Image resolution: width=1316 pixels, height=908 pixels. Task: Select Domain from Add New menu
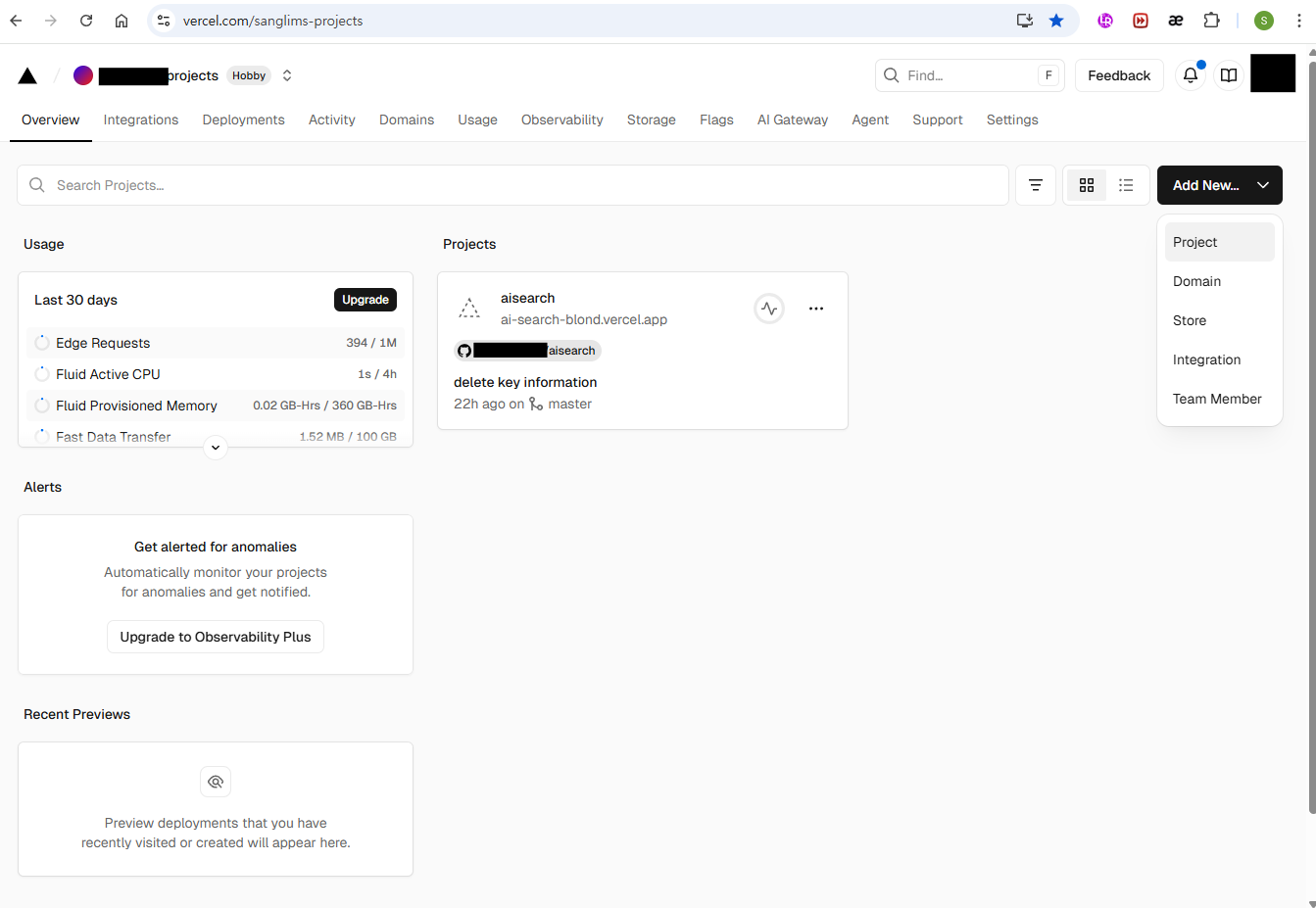[1220, 281]
